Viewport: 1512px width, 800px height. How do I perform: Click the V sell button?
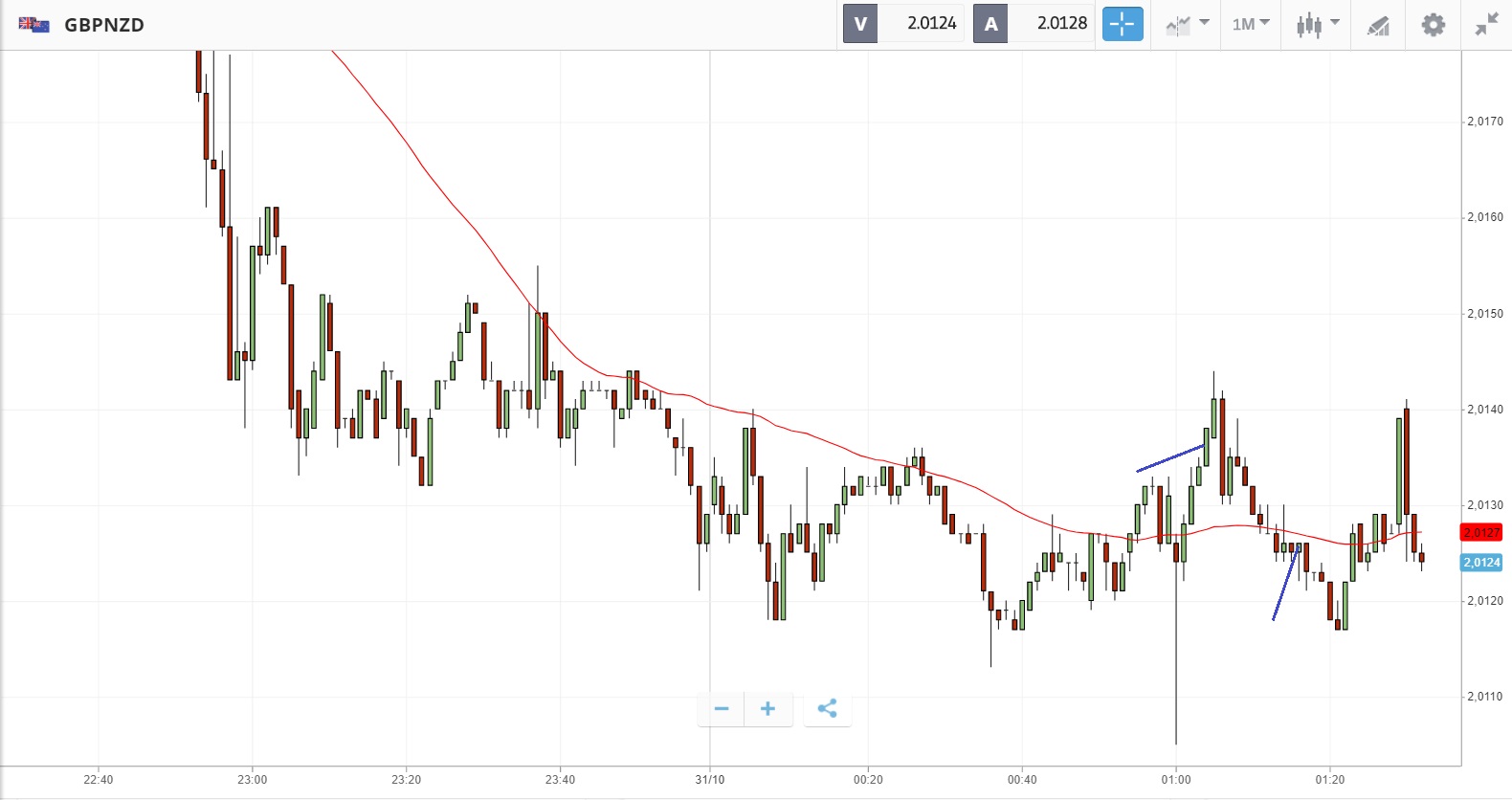coord(860,24)
